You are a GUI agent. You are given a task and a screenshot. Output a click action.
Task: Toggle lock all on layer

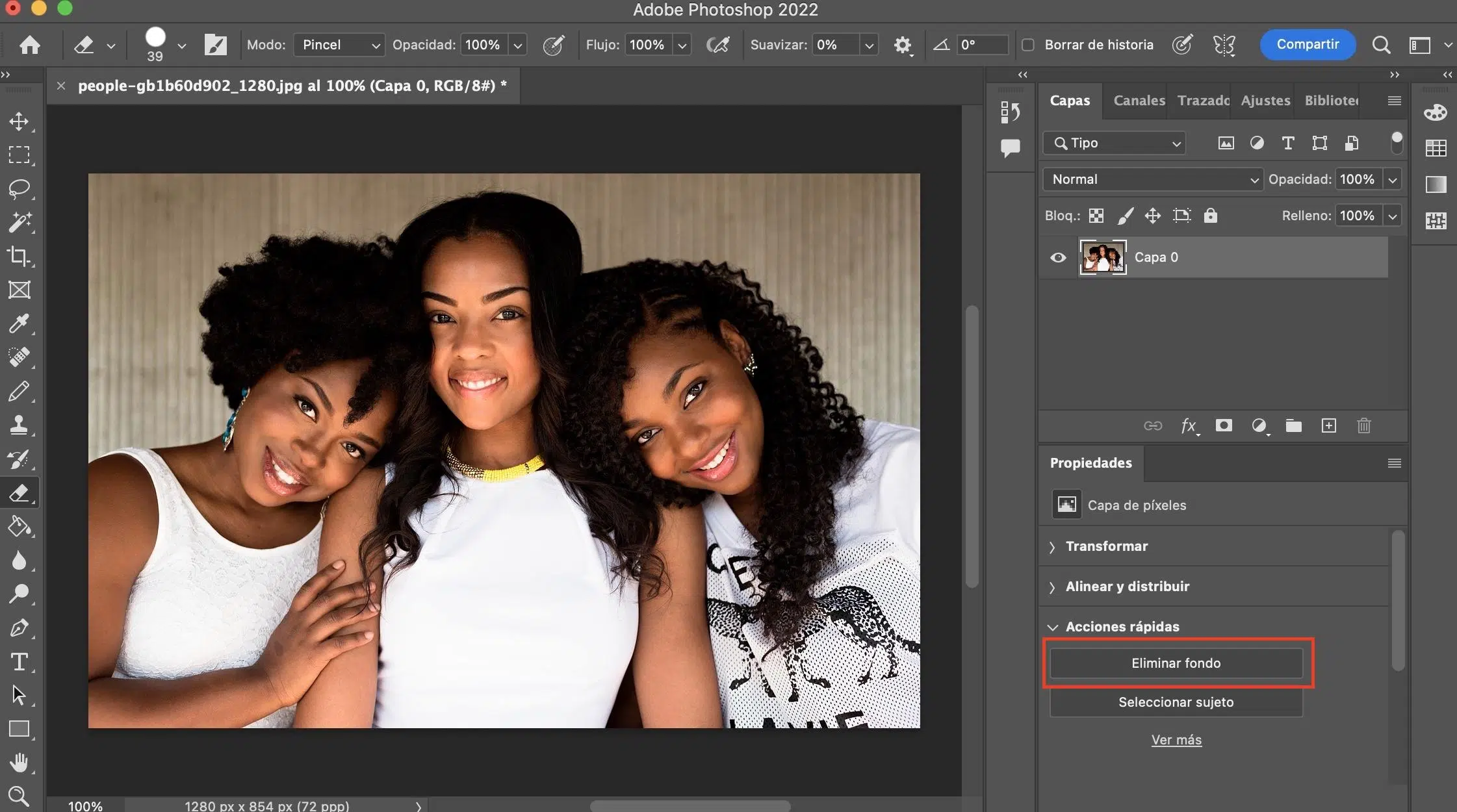tap(1210, 216)
